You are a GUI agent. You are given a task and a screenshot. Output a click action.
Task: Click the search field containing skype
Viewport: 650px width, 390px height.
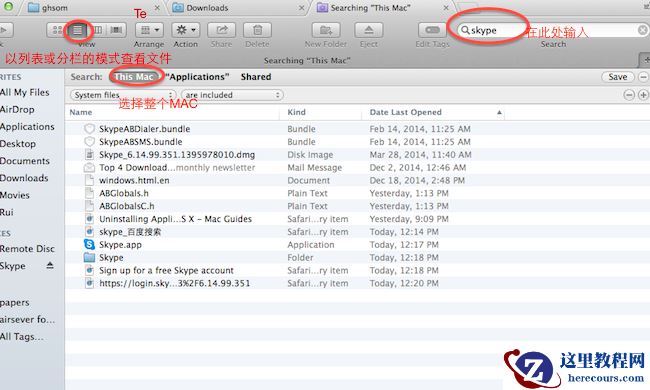click(553, 30)
